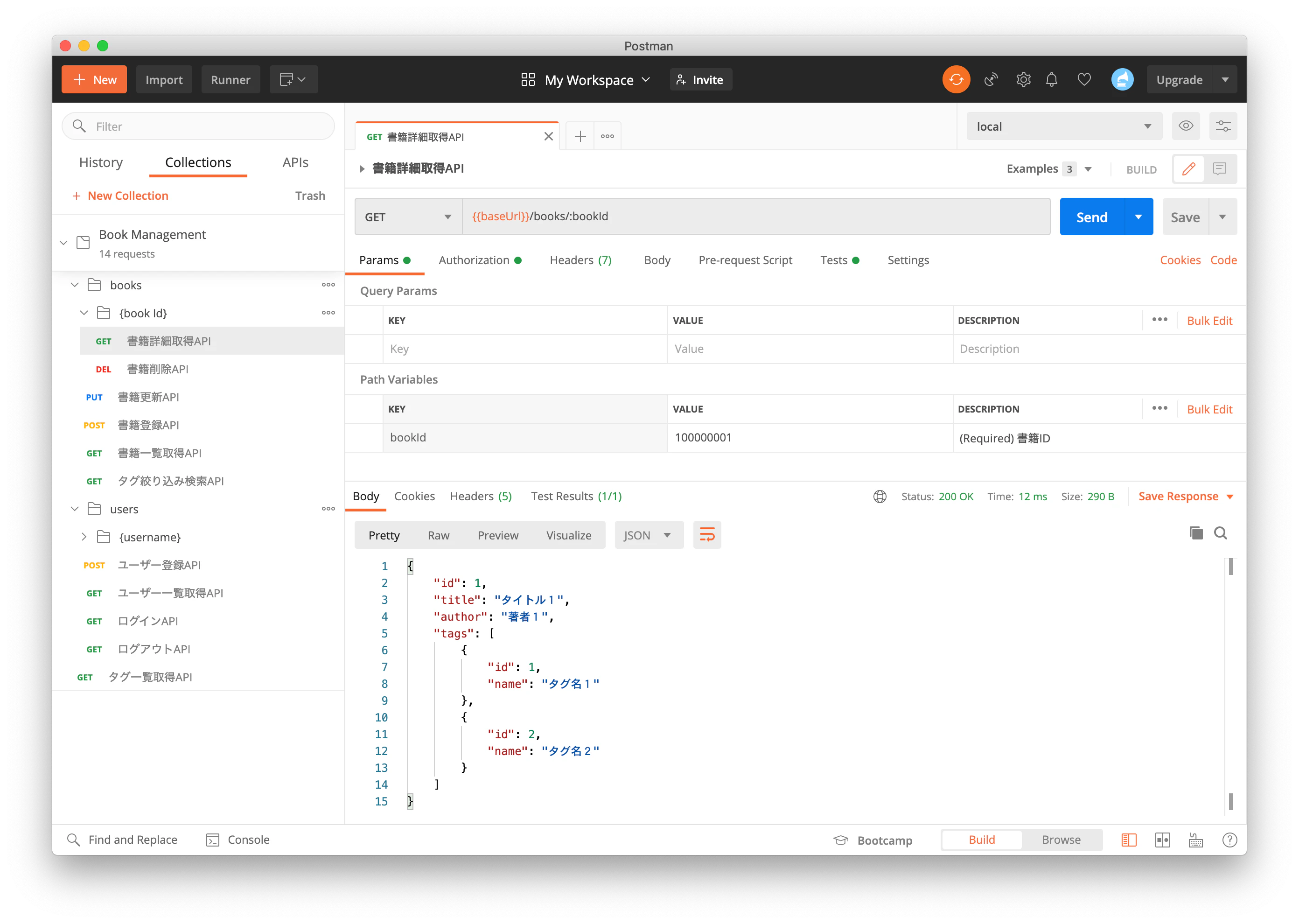Click the sync status icon
Viewport: 1299px width, 924px height.
956,80
